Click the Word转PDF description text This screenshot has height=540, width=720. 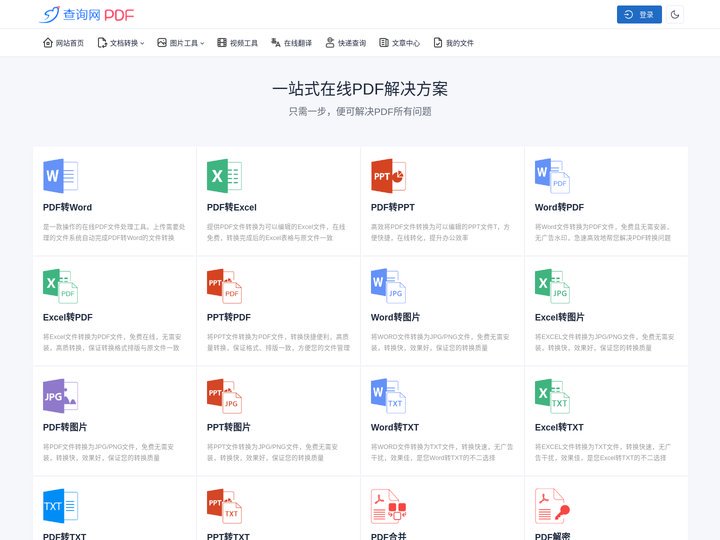point(603,232)
